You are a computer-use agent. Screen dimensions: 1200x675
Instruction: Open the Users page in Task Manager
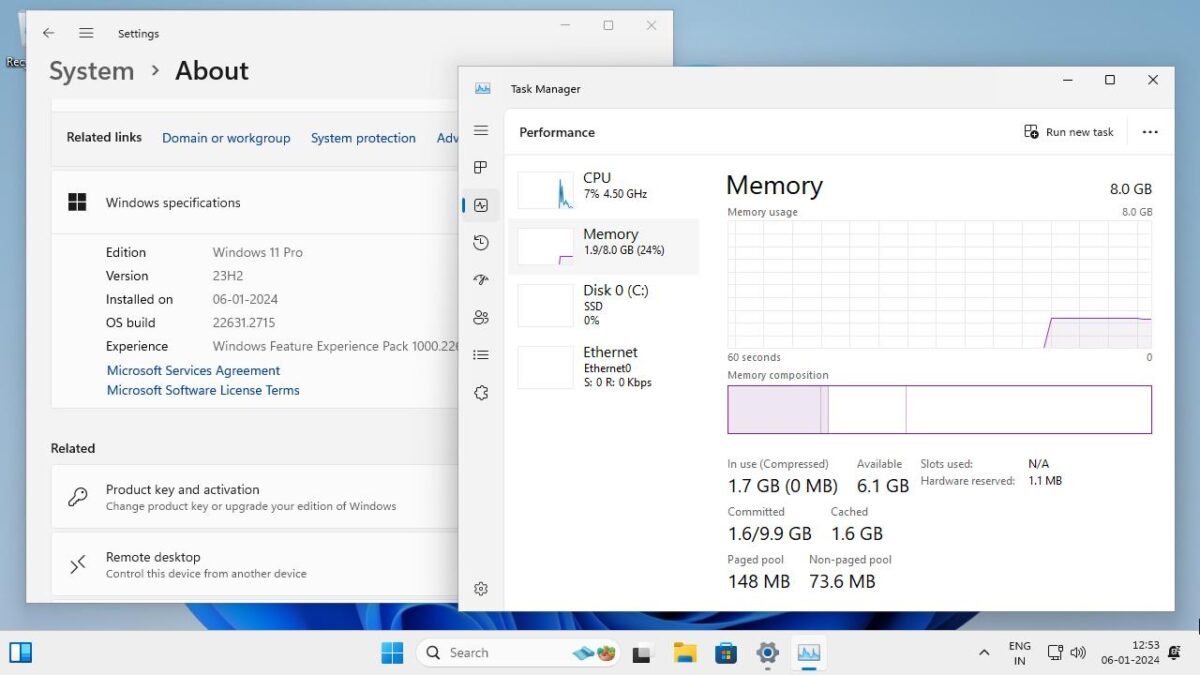pos(481,317)
